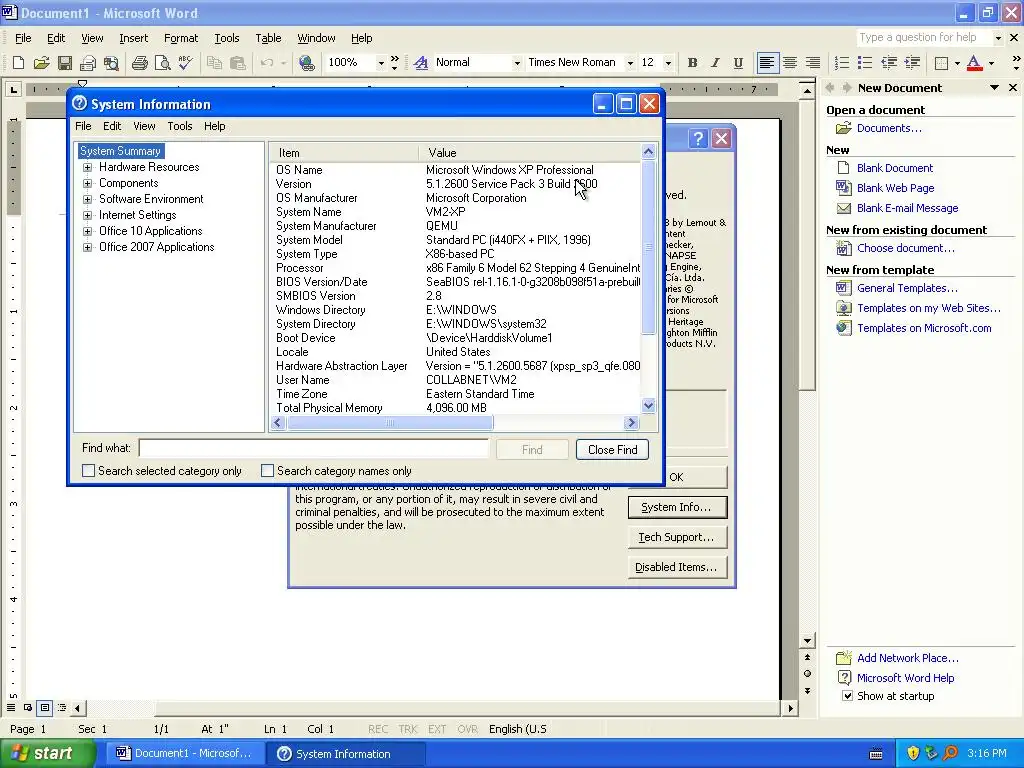Open System Information's Tools menu

(x=180, y=126)
